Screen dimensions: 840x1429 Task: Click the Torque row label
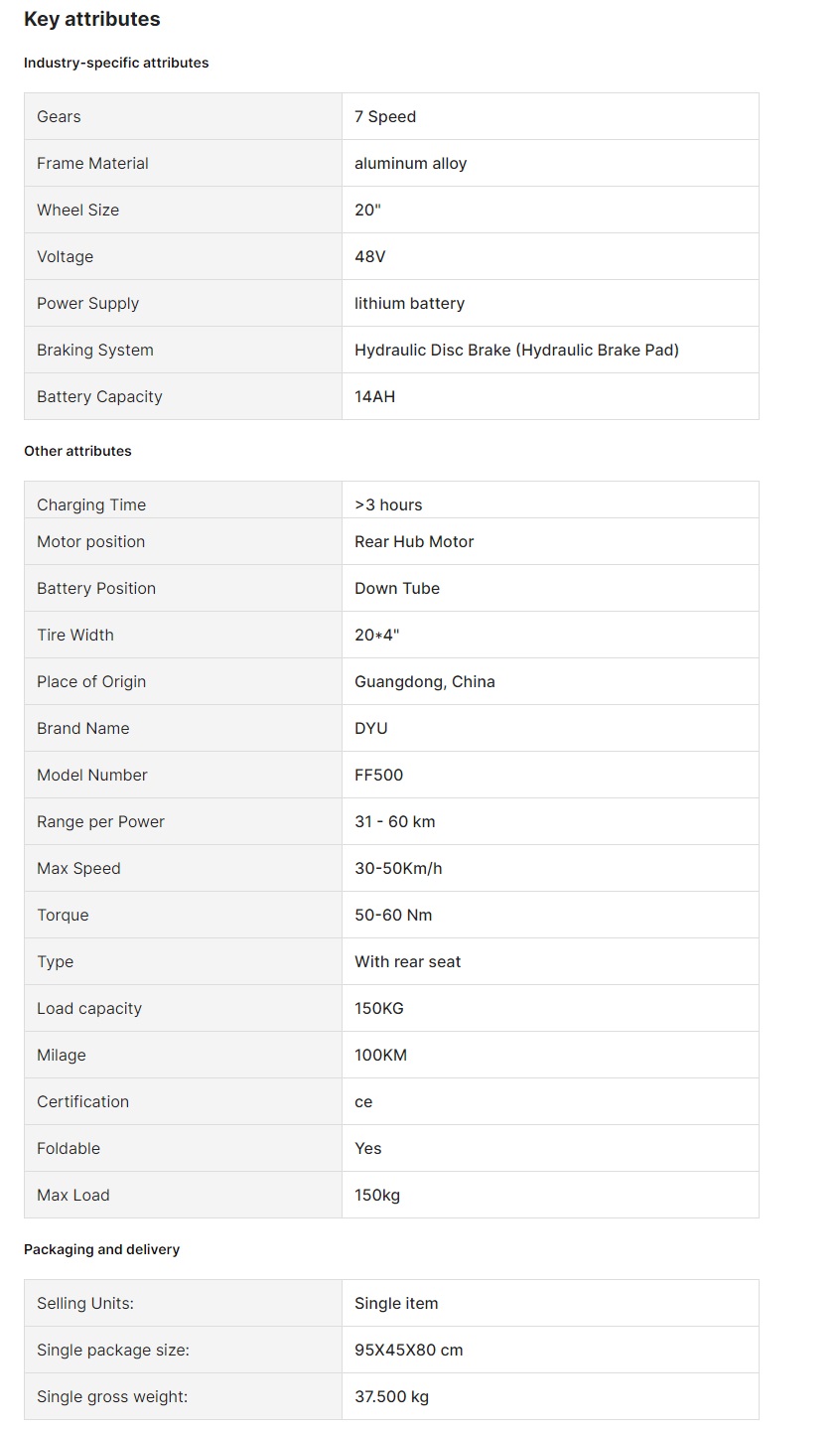pos(63,915)
